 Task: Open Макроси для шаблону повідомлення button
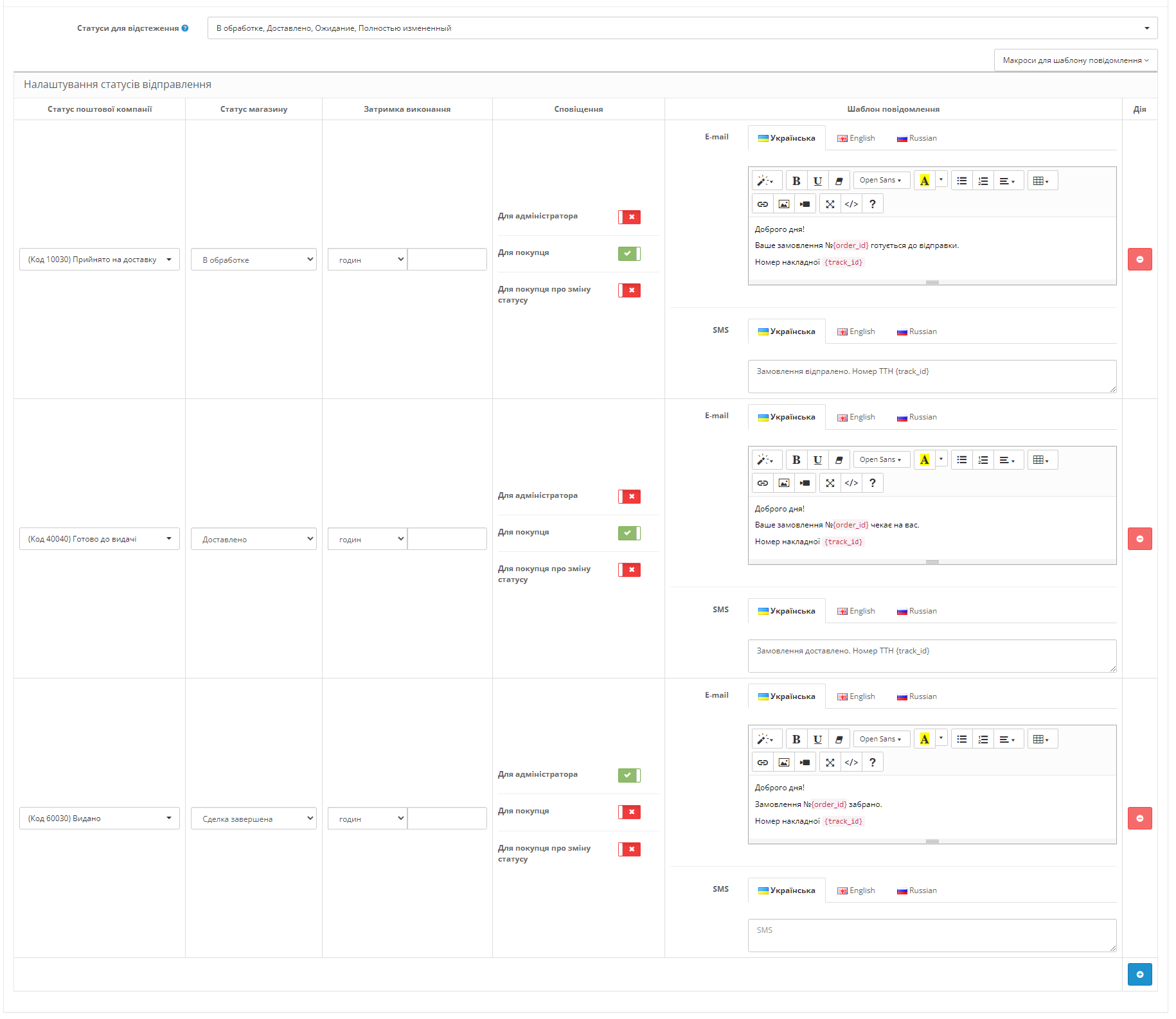(x=1076, y=60)
